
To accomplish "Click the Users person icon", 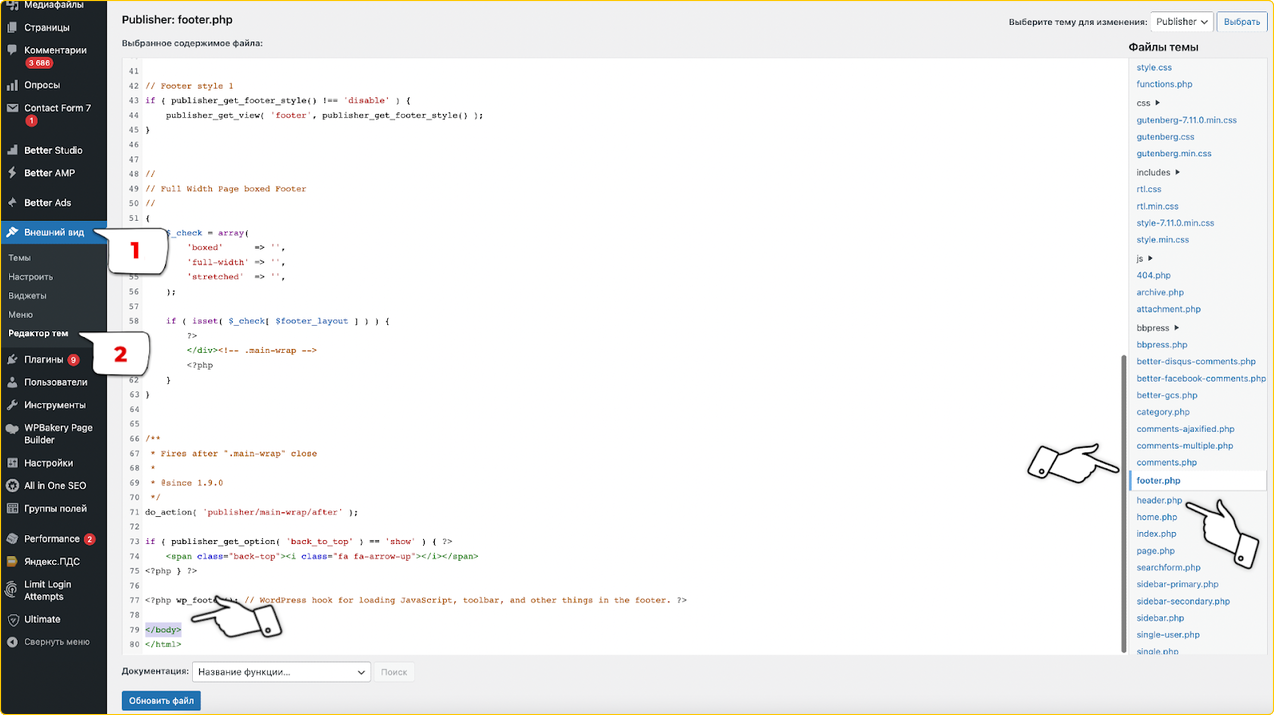I will click(12, 382).
